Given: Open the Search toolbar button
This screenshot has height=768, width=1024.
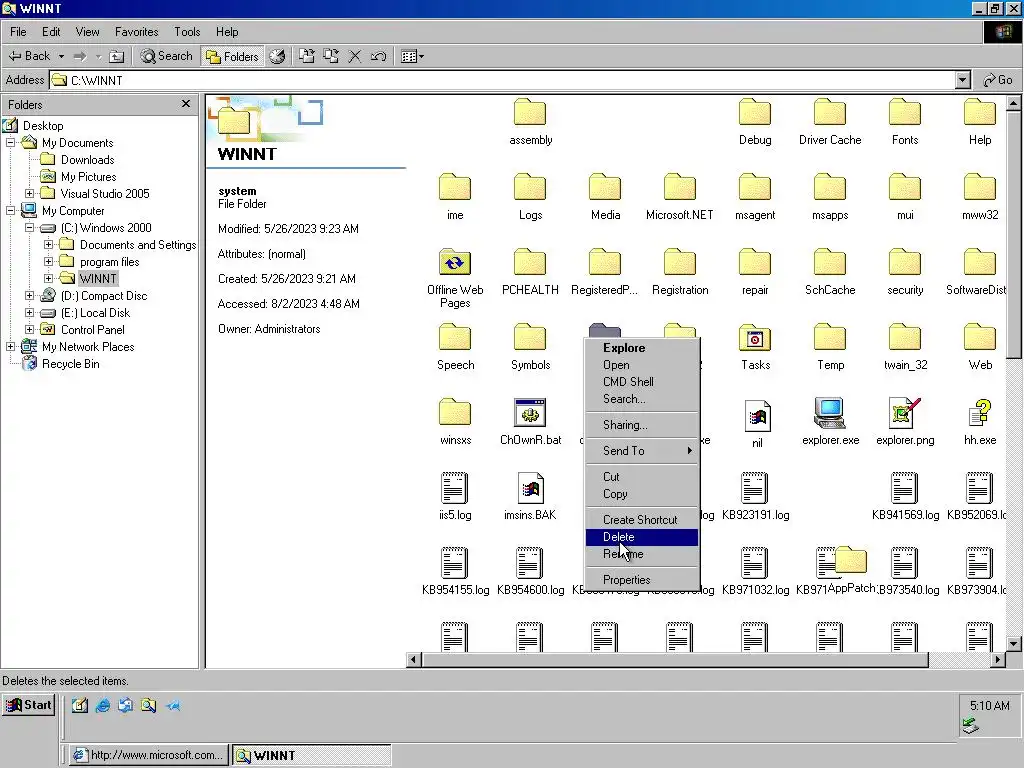Looking at the screenshot, I should (x=167, y=56).
